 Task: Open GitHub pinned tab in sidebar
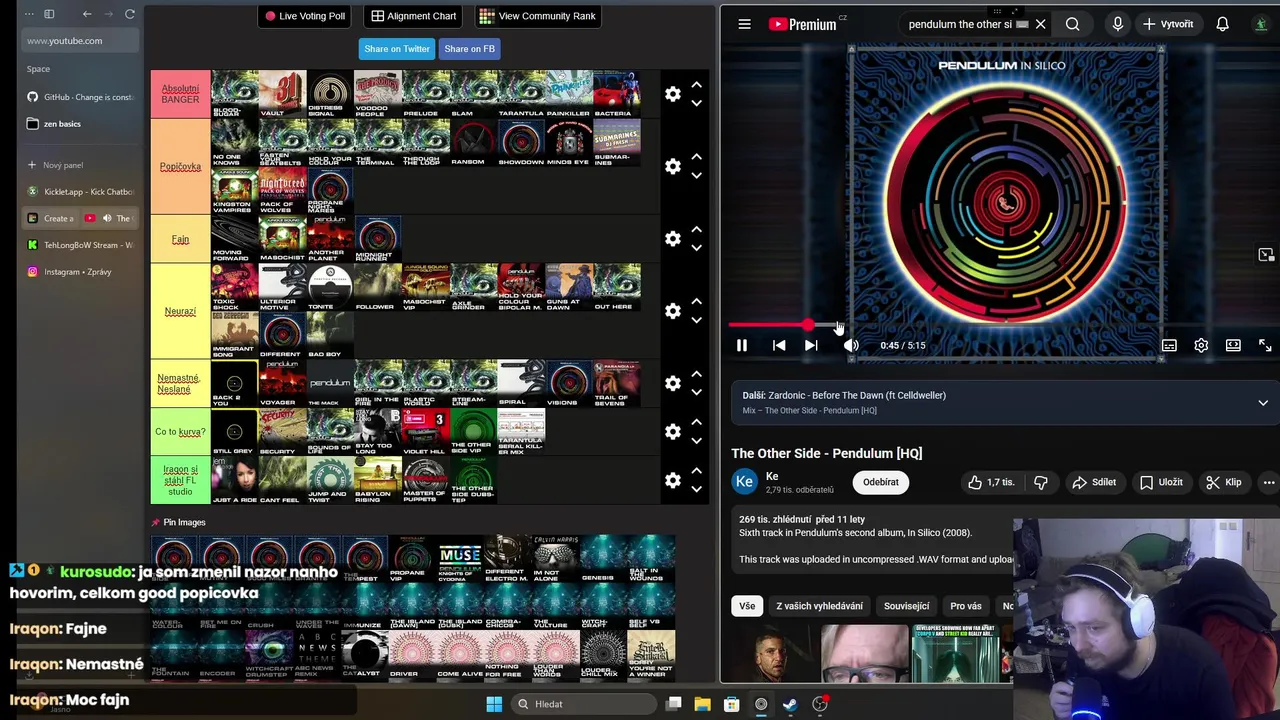80,97
